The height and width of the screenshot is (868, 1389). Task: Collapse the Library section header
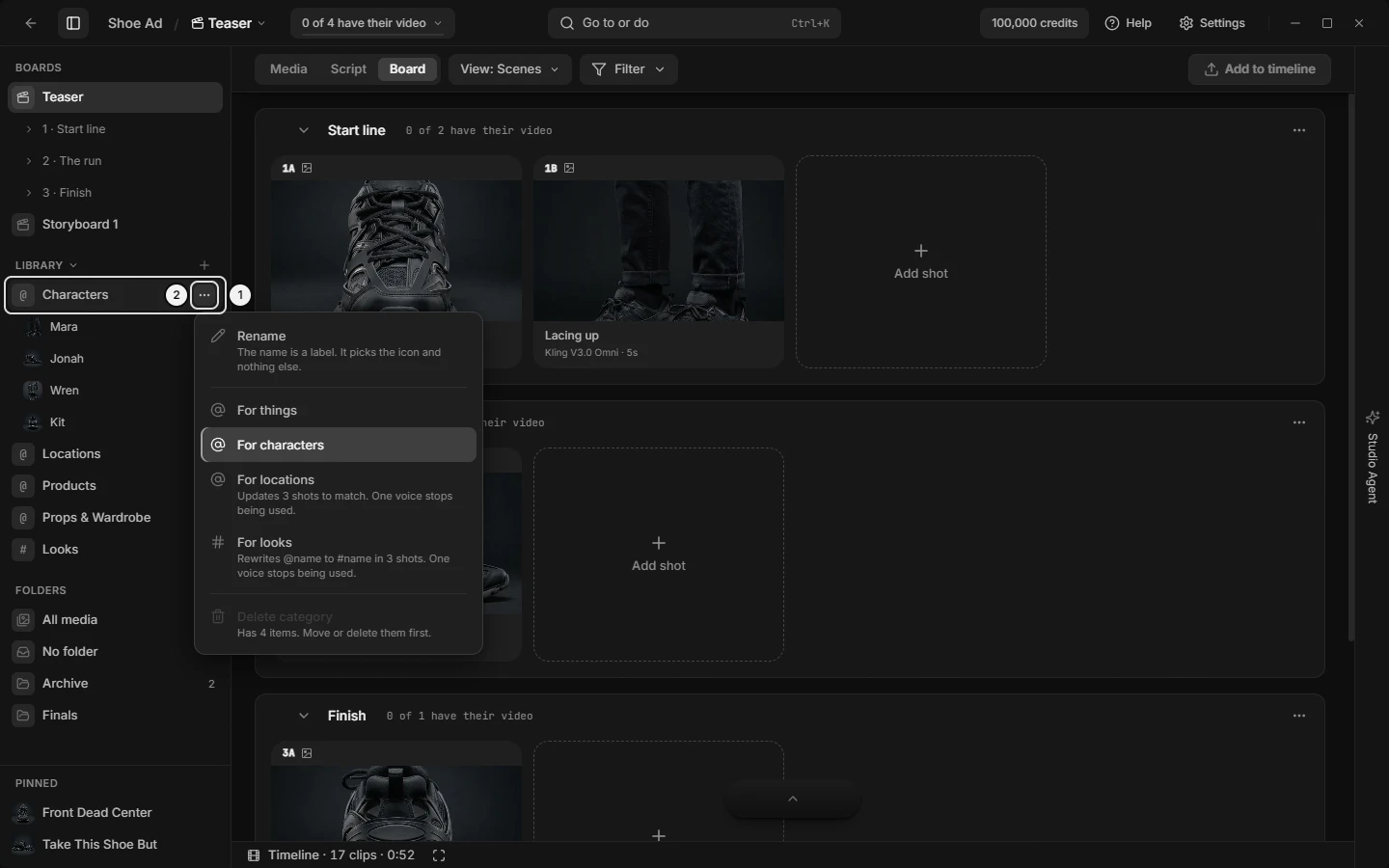[46, 265]
